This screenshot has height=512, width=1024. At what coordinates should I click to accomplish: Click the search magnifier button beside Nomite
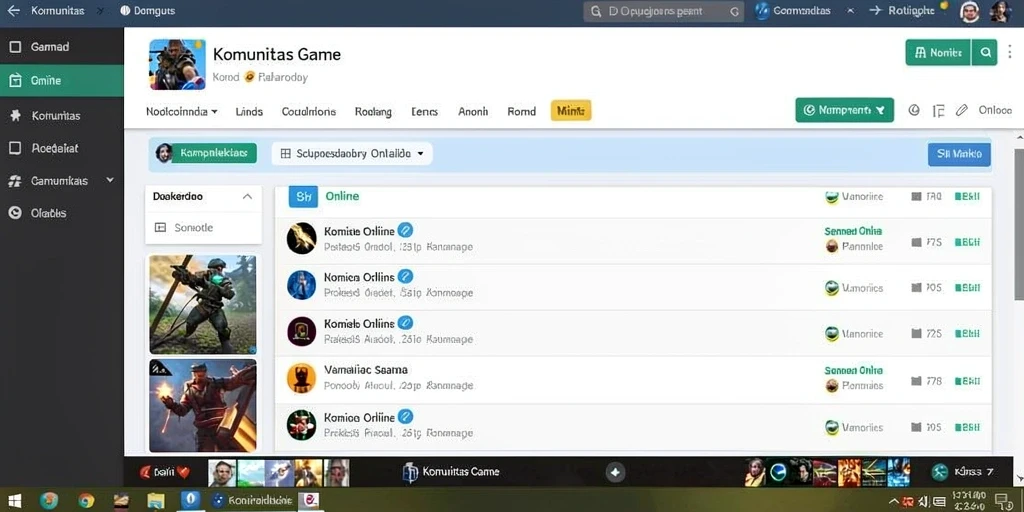(x=984, y=52)
